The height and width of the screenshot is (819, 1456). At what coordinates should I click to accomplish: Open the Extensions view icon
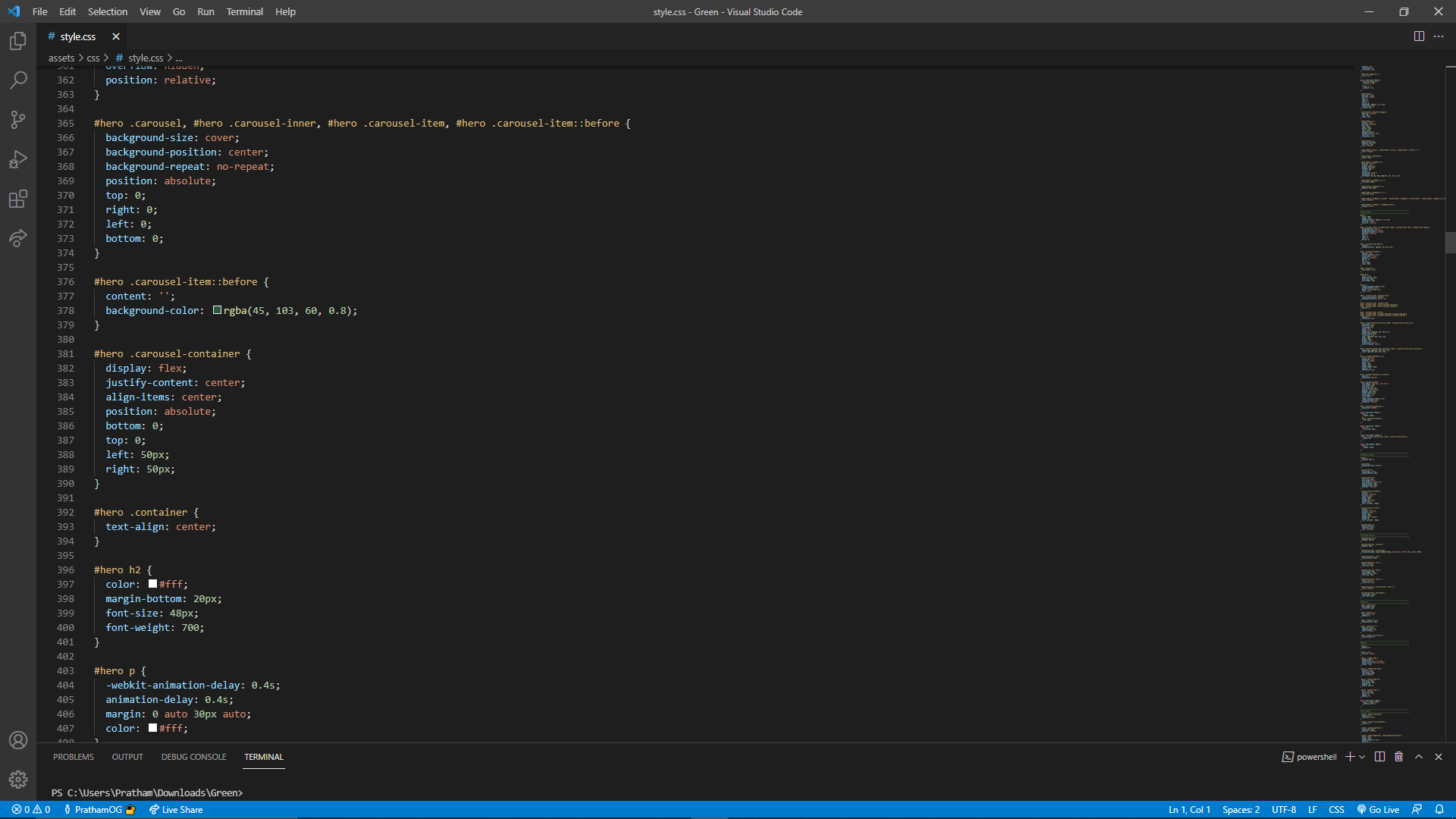pyautogui.click(x=18, y=199)
